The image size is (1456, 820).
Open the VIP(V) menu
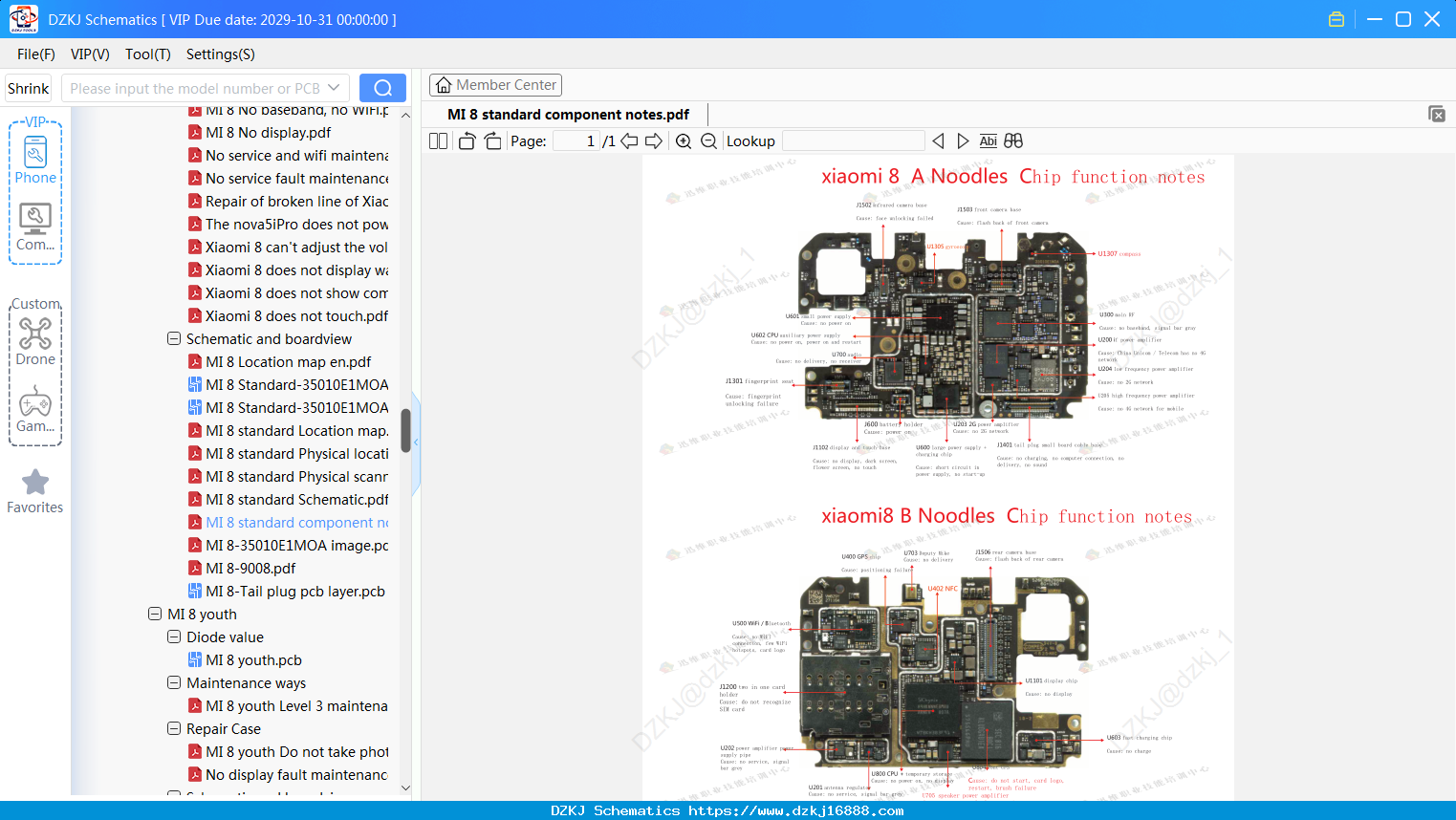(x=90, y=54)
